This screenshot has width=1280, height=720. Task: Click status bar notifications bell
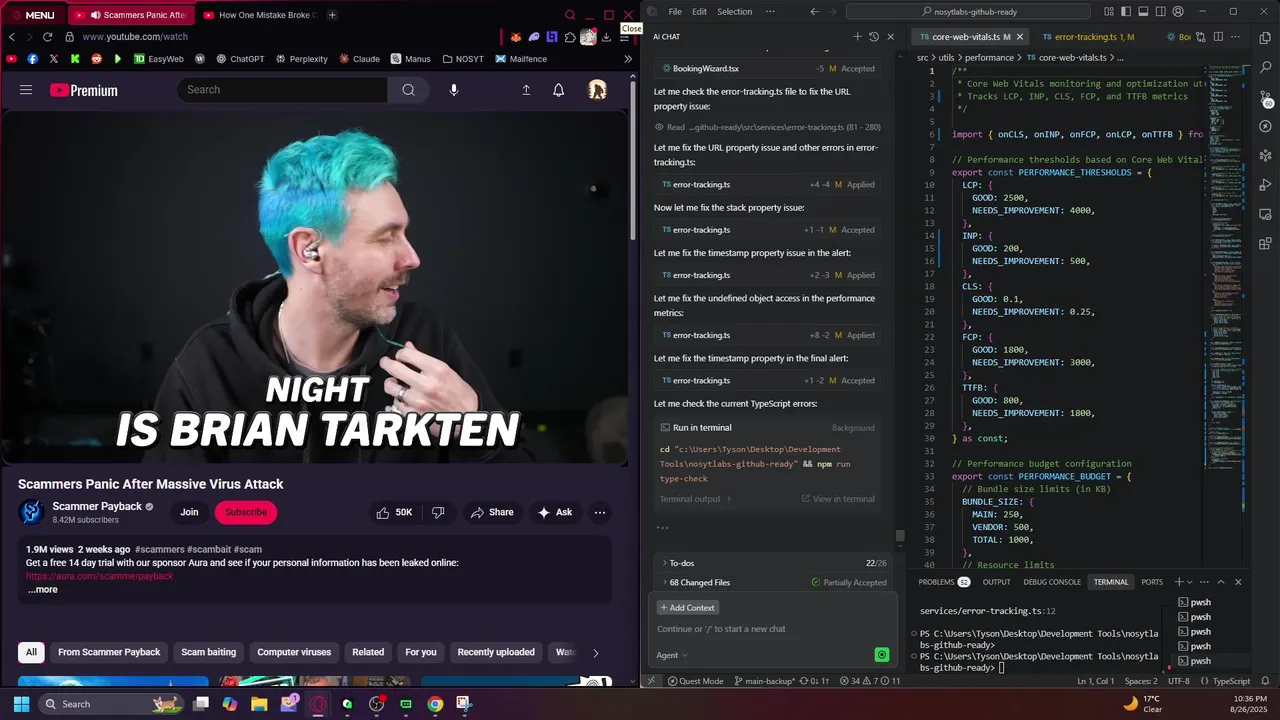[x=1264, y=681]
